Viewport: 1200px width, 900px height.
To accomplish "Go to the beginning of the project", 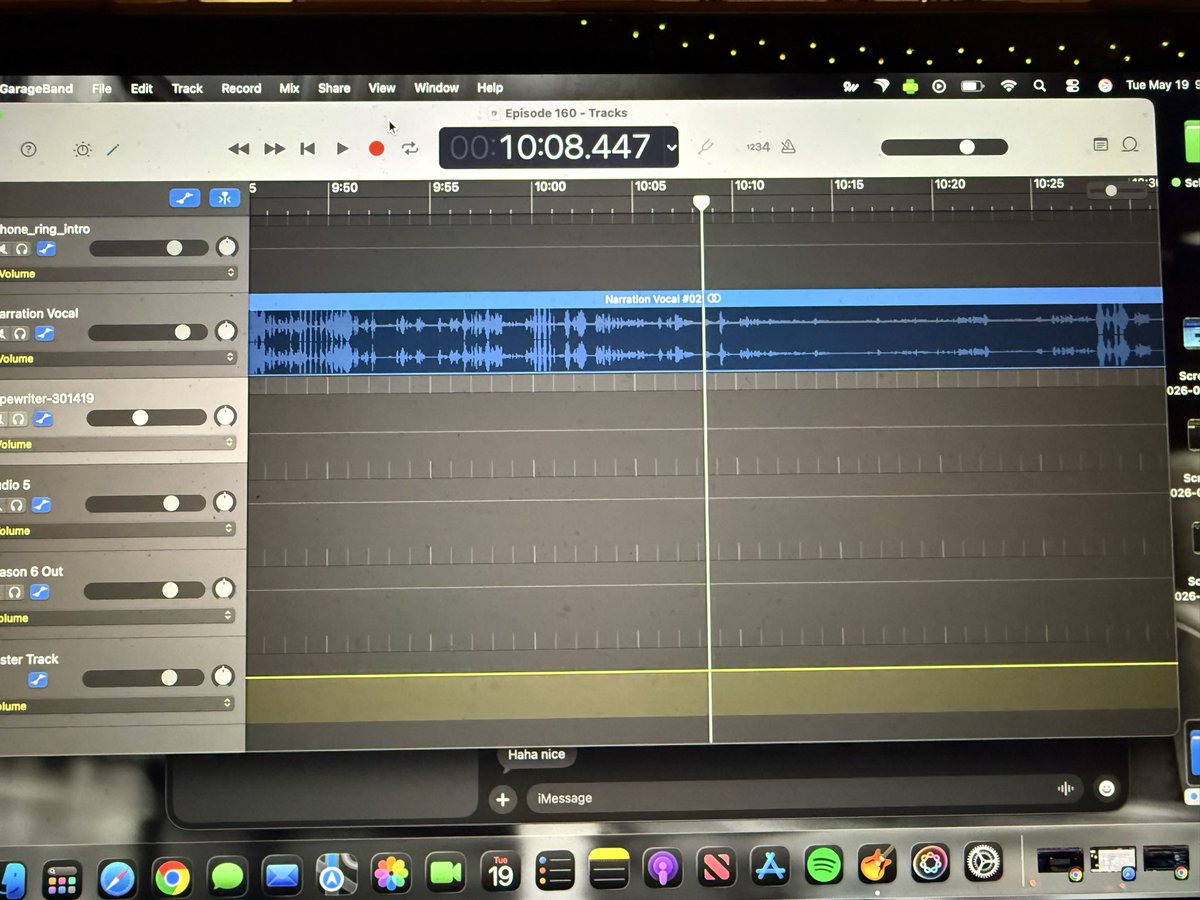I will [308, 149].
